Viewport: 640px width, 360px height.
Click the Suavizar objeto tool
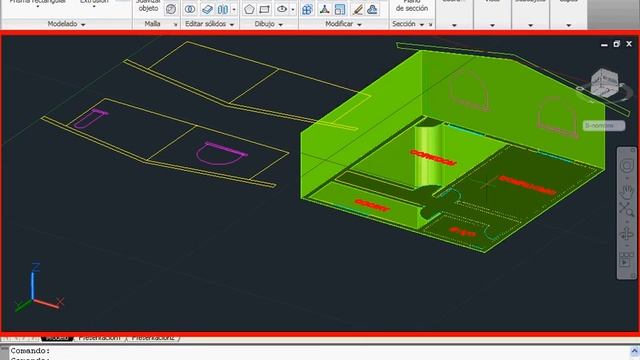pos(148,6)
